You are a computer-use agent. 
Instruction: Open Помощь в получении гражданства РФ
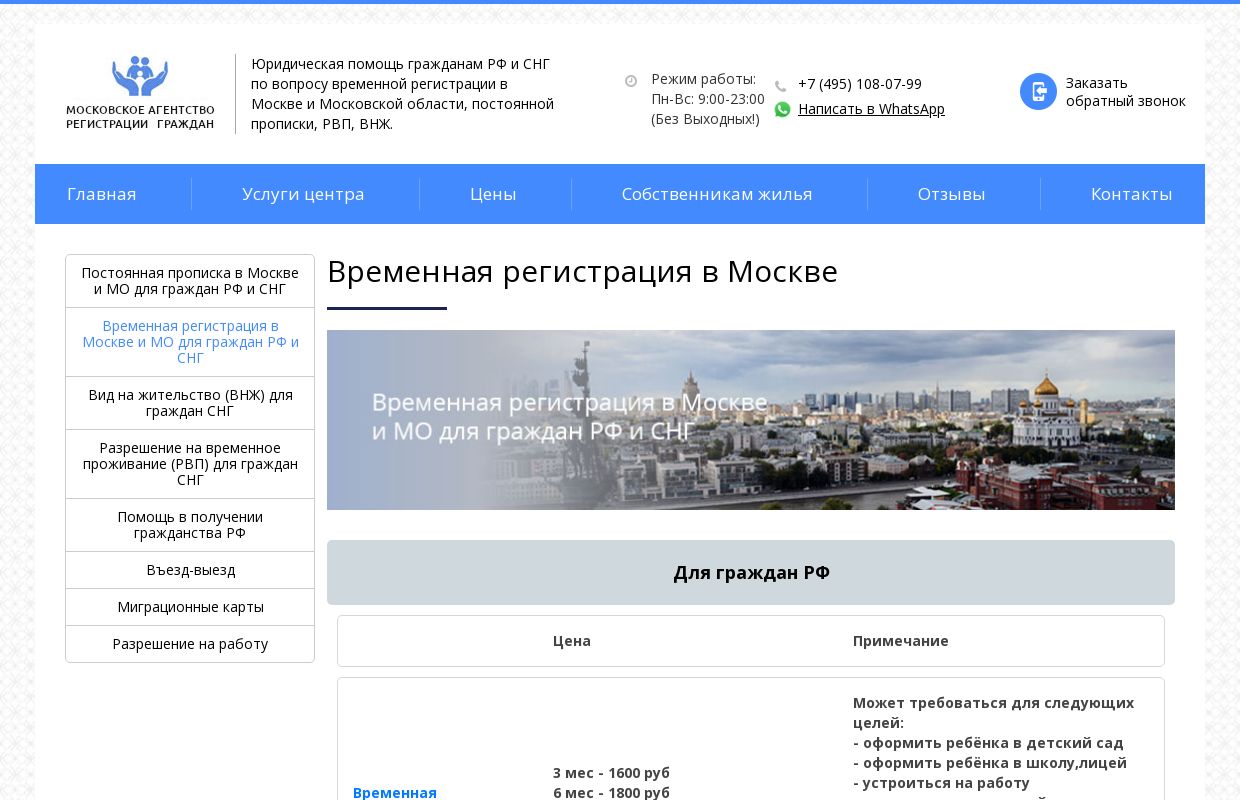coord(190,525)
